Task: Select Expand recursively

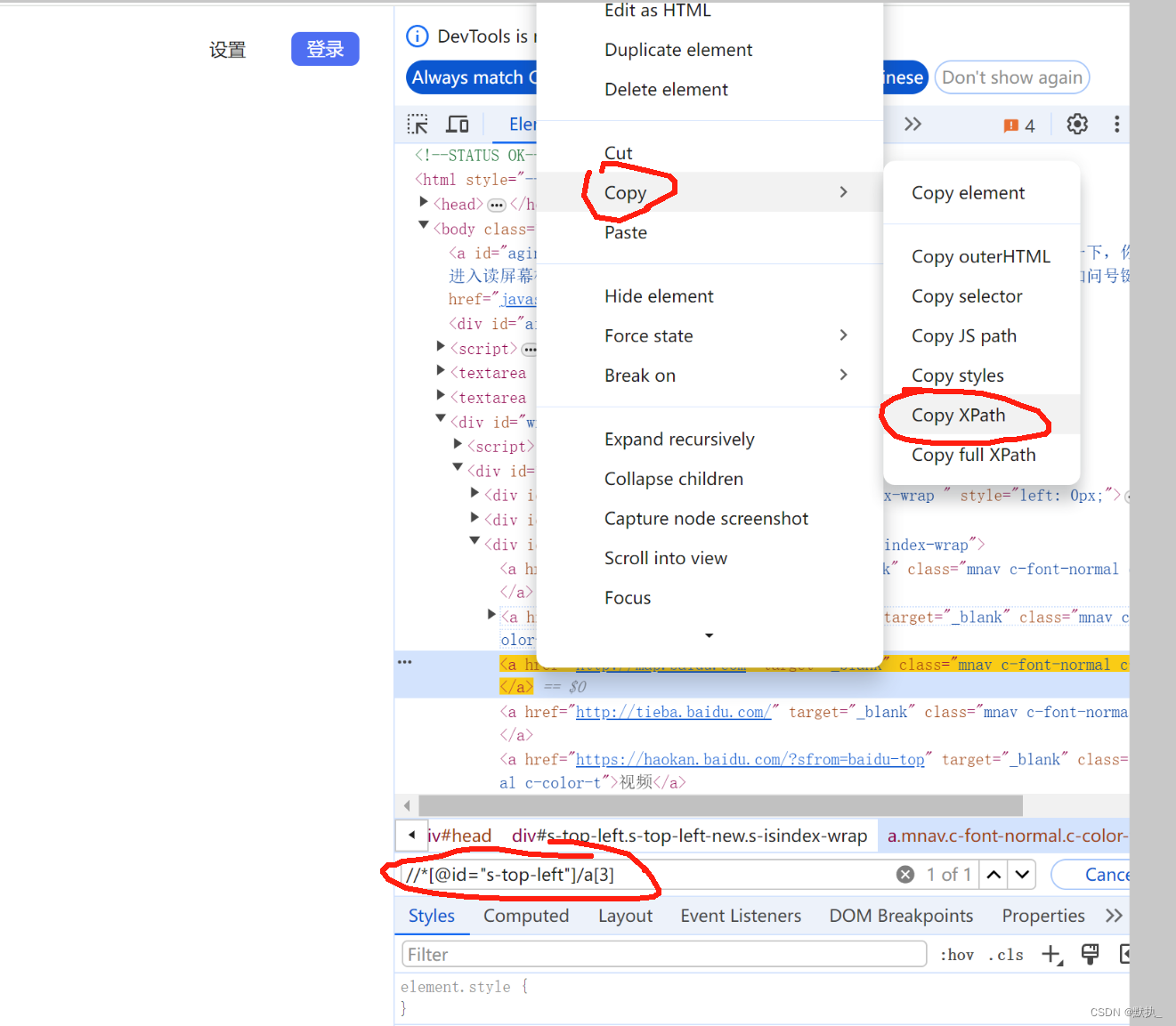Action: 710,439
